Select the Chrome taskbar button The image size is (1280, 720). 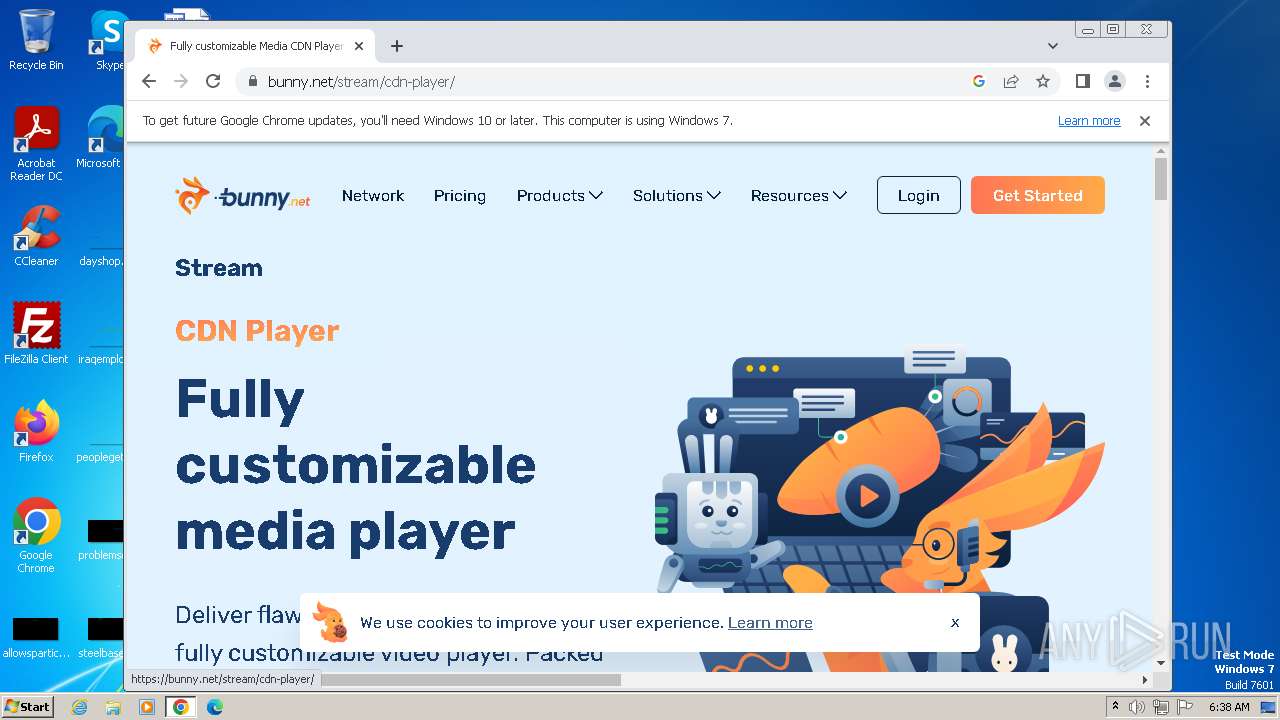pos(181,707)
